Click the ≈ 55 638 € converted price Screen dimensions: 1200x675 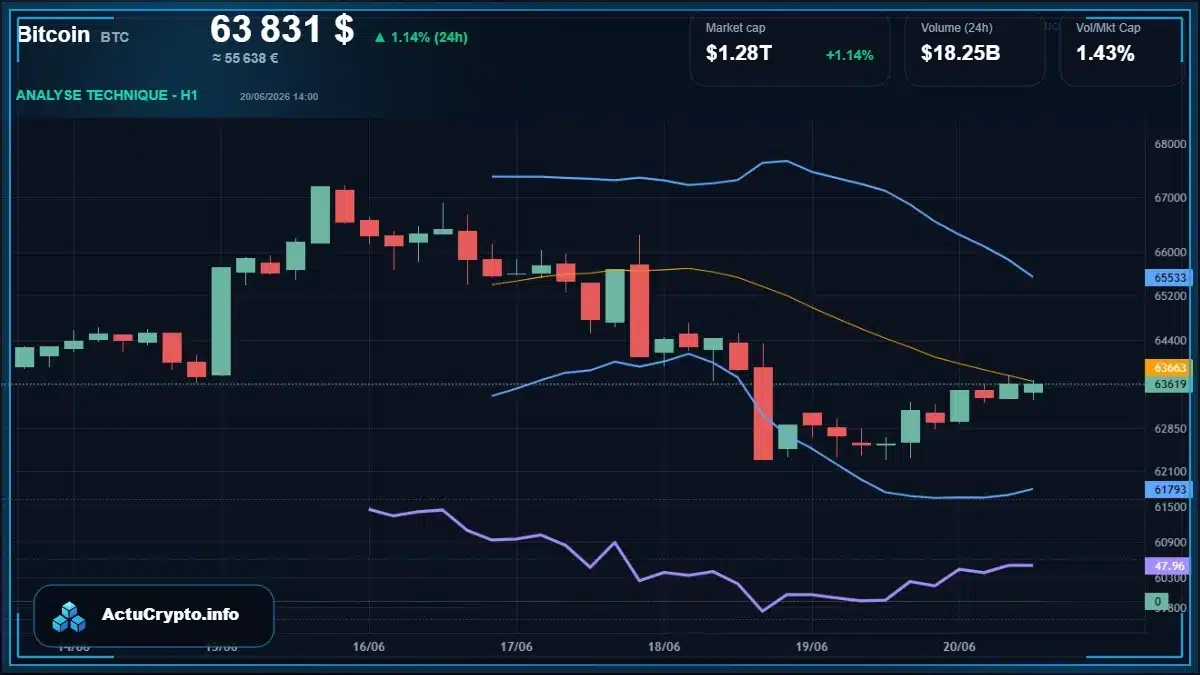245,58
